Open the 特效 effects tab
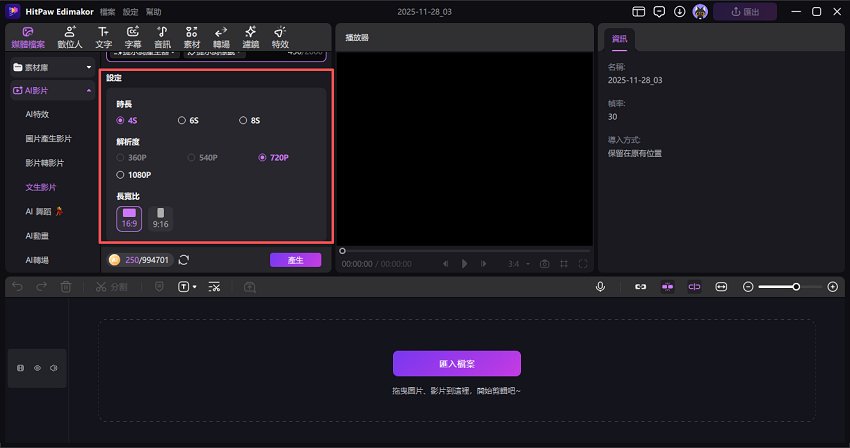The height and width of the screenshot is (448, 850). coord(280,37)
